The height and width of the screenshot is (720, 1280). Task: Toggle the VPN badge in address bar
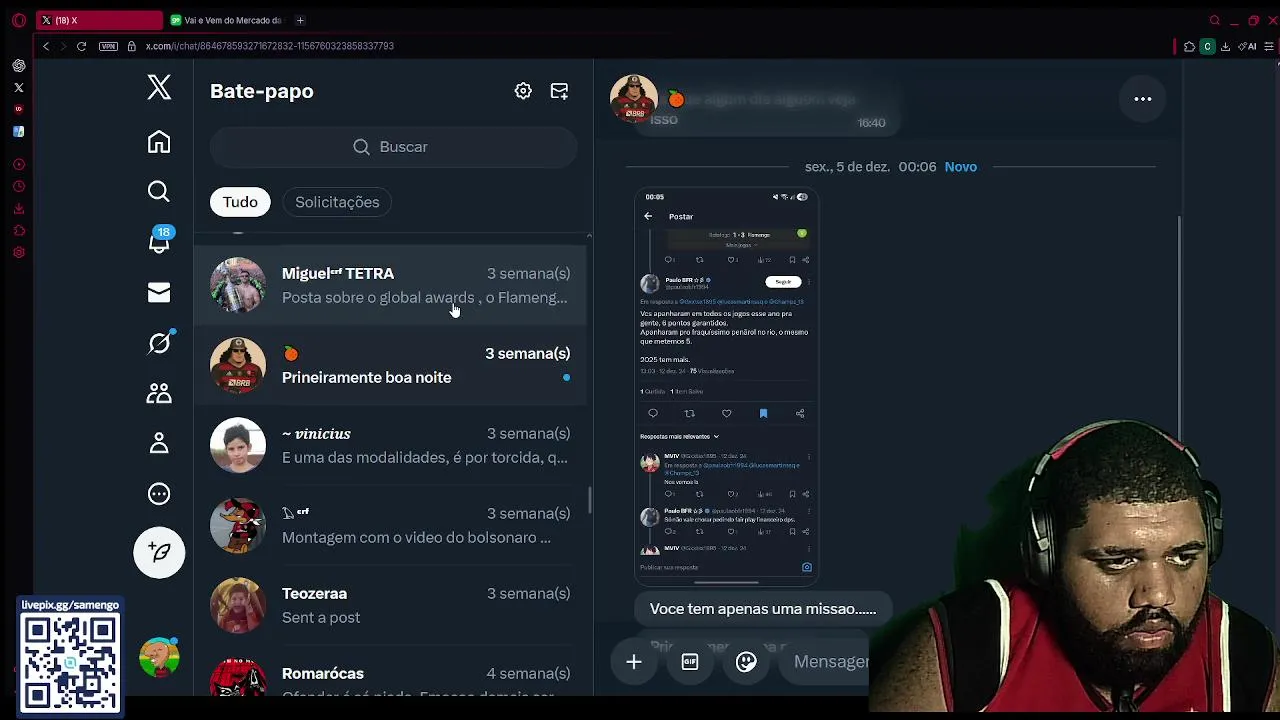coord(109,46)
